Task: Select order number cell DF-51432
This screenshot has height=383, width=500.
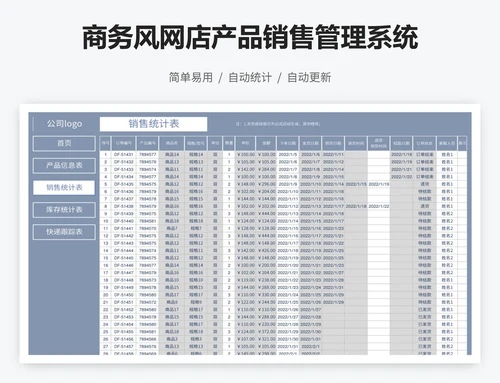Action: (124, 162)
